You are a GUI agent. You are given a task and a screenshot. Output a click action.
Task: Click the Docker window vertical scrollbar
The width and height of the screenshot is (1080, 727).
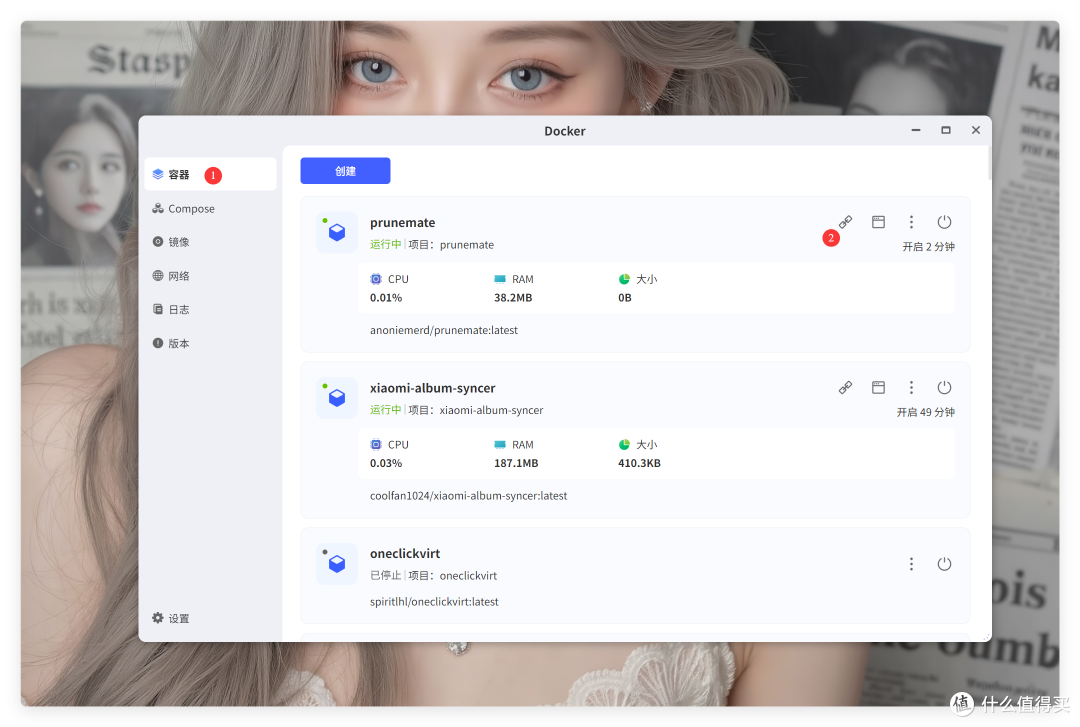point(990,163)
